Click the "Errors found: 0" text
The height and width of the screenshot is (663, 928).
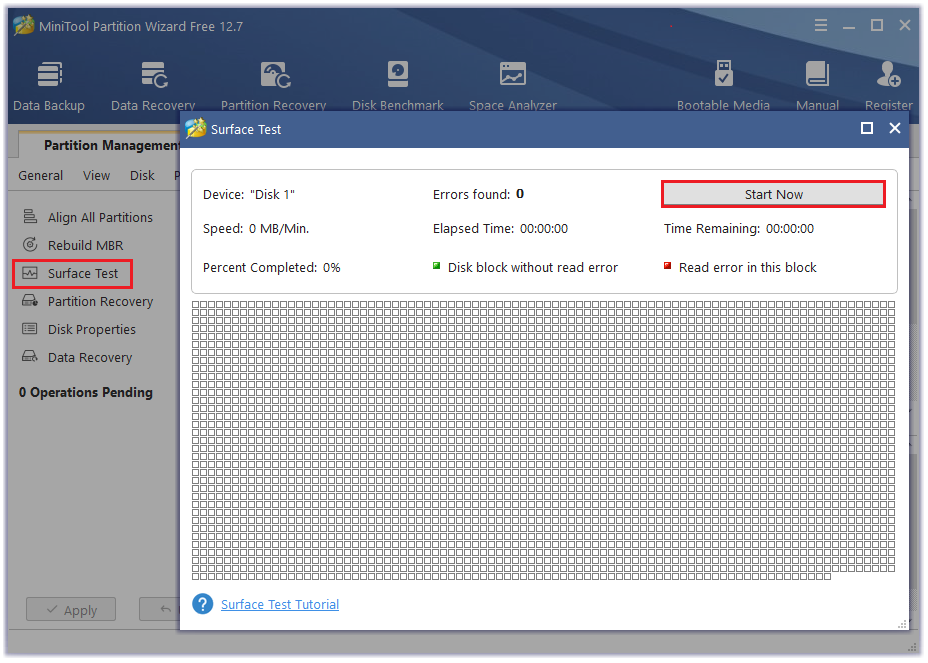click(478, 194)
